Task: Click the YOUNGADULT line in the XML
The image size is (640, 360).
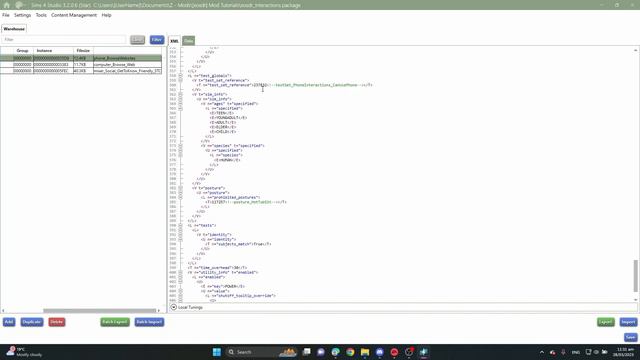Action: [x=229, y=118]
